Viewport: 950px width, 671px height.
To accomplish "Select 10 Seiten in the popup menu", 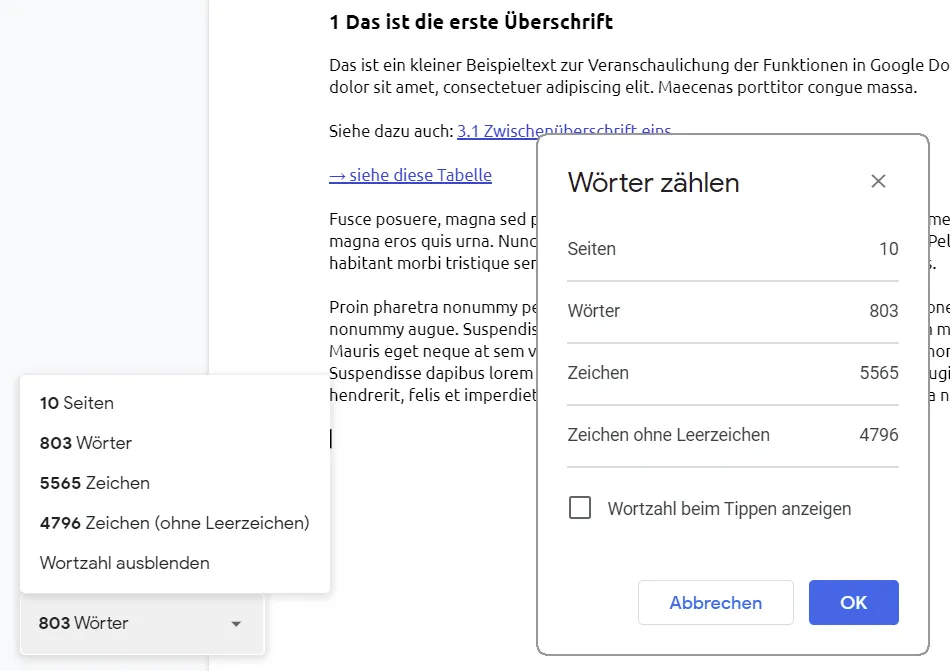I will coord(77,403).
